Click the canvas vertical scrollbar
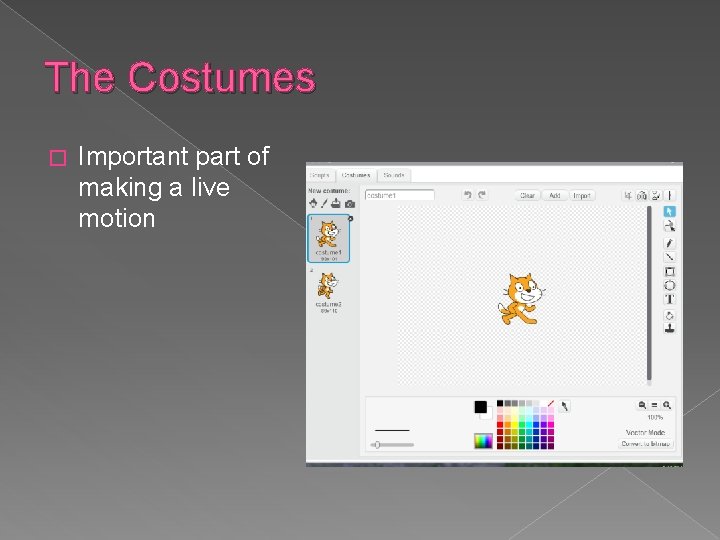The width and height of the screenshot is (720, 540). coord(649,293)
